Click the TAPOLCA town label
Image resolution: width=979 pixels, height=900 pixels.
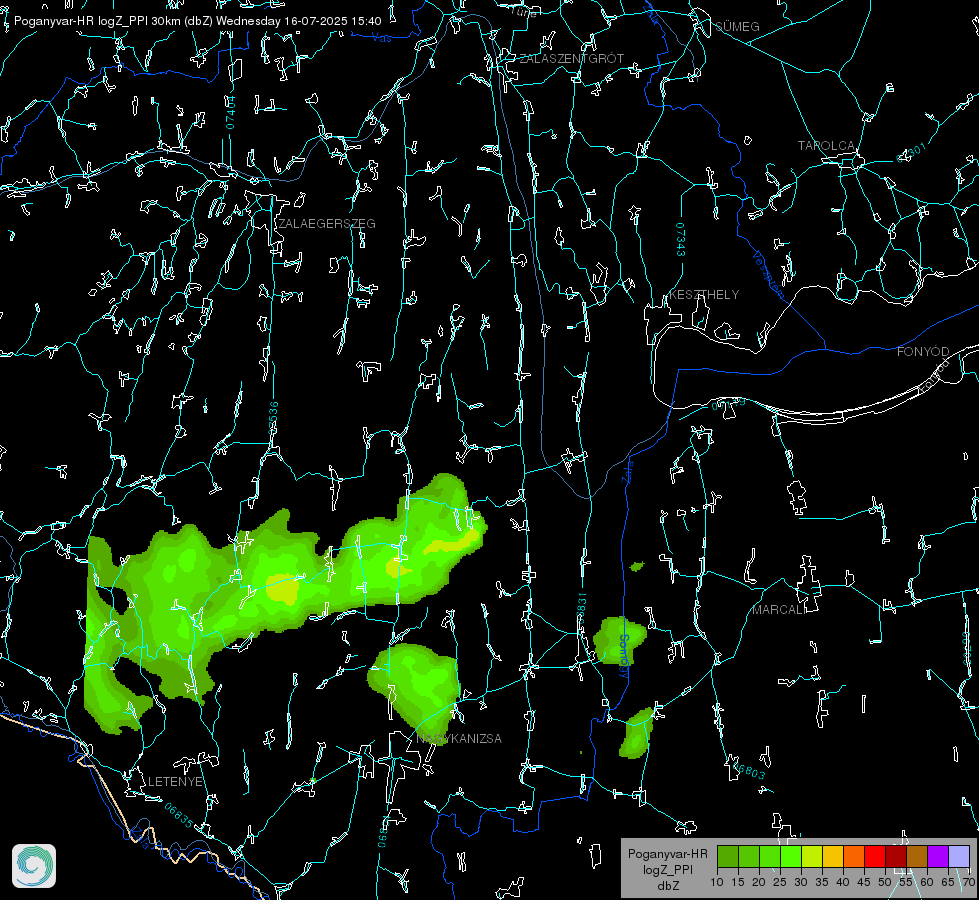pos(826,146)
